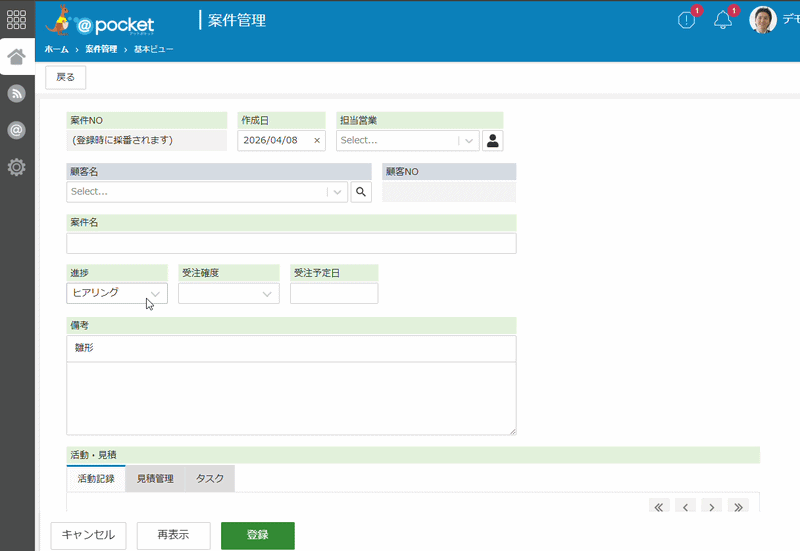This screenshot has height=551, width=800.
Task: Click the home icon in sidebar
Action: pos(16,57)
